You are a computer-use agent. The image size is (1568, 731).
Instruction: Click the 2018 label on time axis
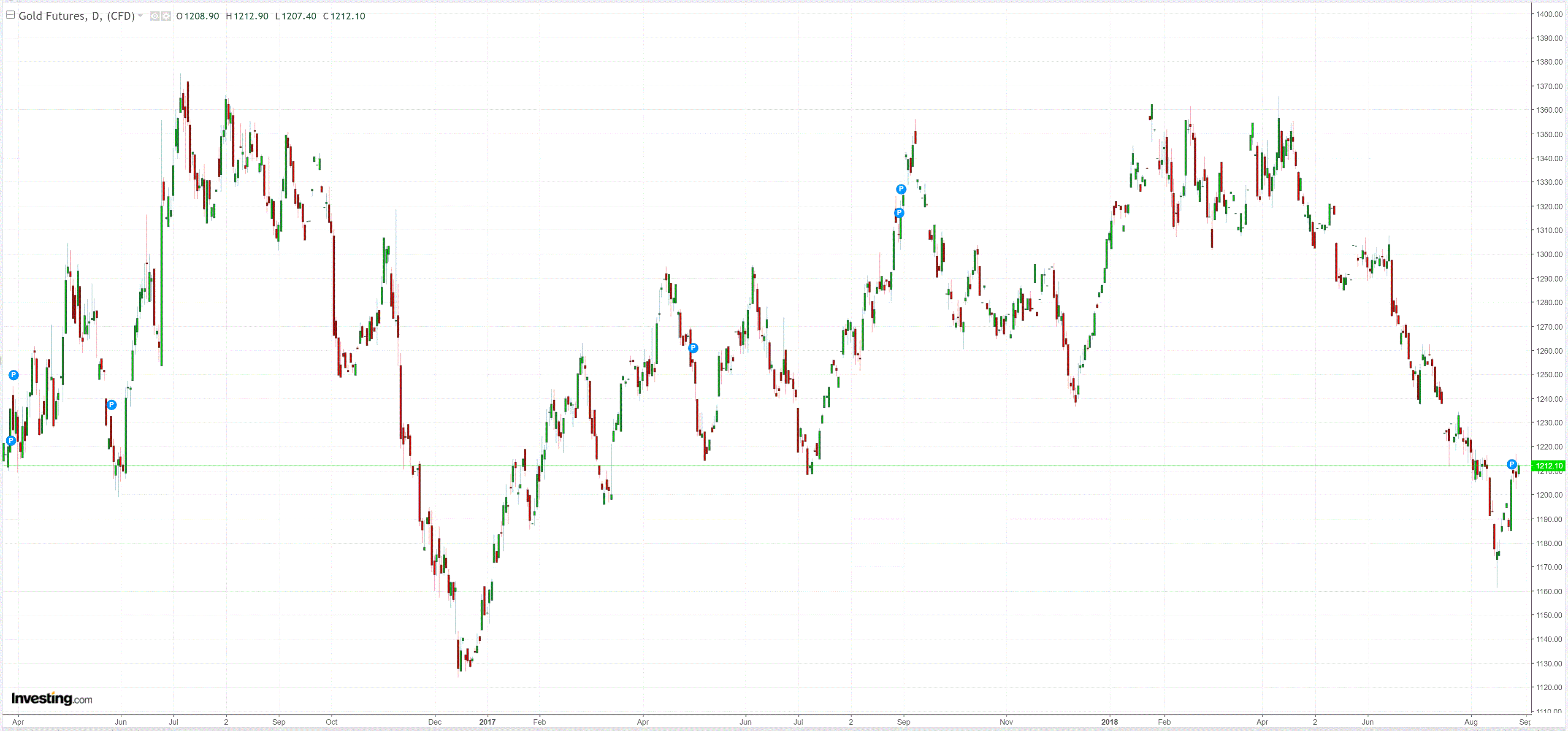click(x=1109, y=722)
